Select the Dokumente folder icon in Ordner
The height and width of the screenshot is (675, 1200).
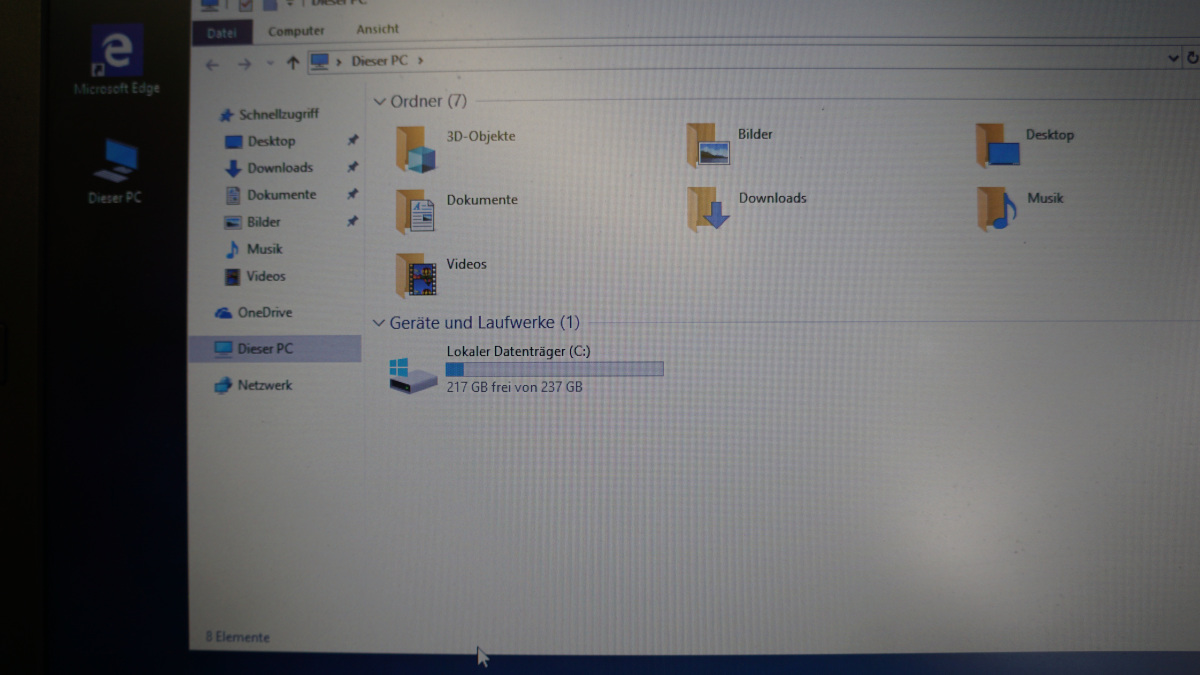(x=415, y=211)
